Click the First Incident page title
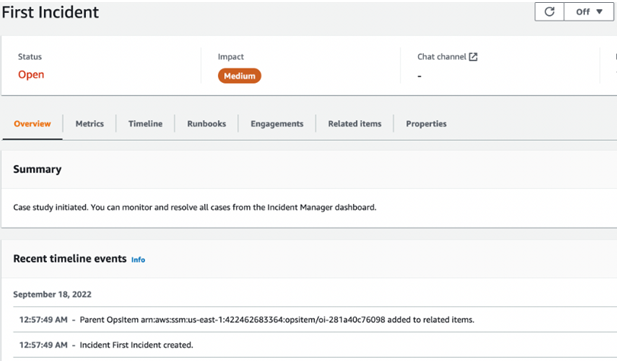 click(50, 12)
